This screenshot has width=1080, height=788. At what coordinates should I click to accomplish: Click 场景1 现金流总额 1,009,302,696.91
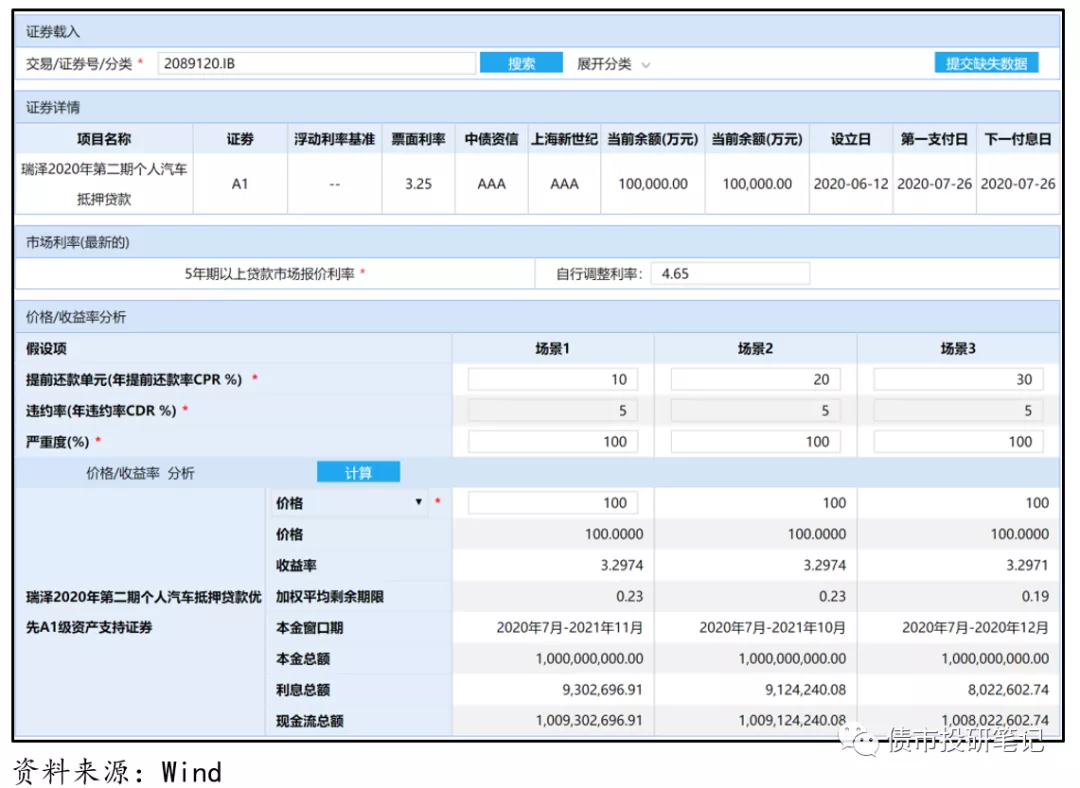589,720
